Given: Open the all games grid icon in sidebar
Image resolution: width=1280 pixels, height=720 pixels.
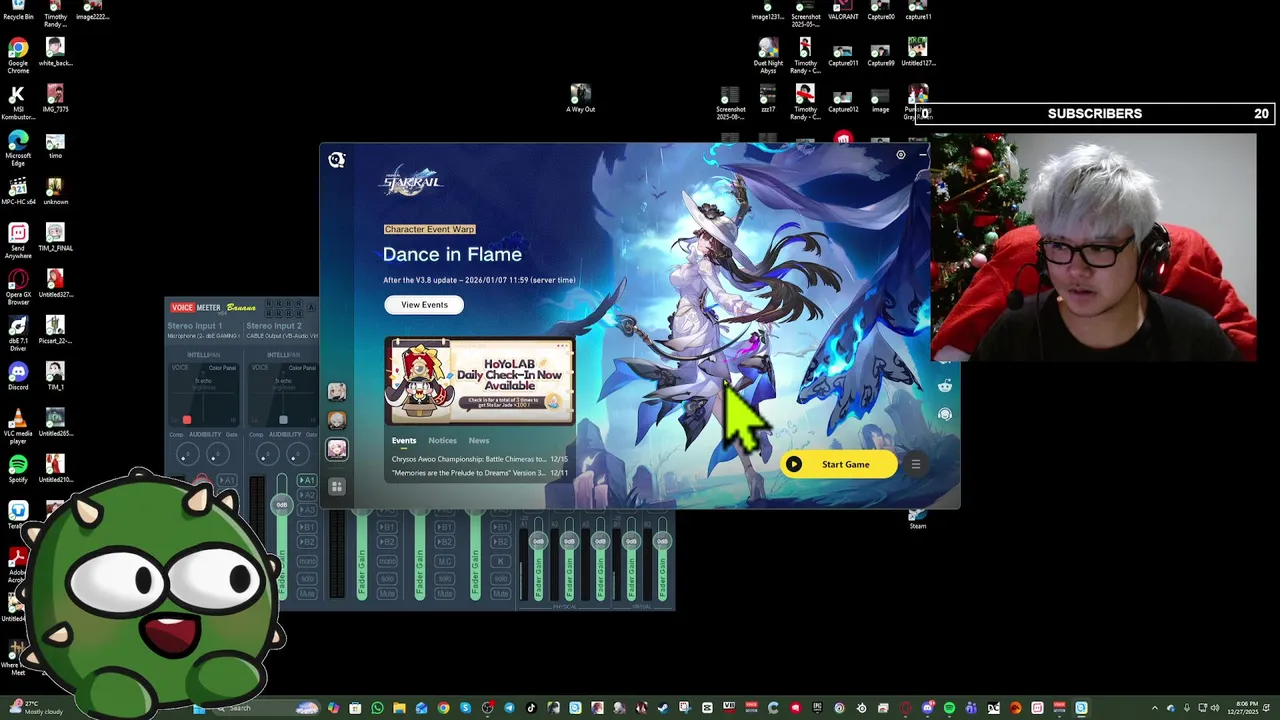Looking at the screenshot, I should point(337,487).
